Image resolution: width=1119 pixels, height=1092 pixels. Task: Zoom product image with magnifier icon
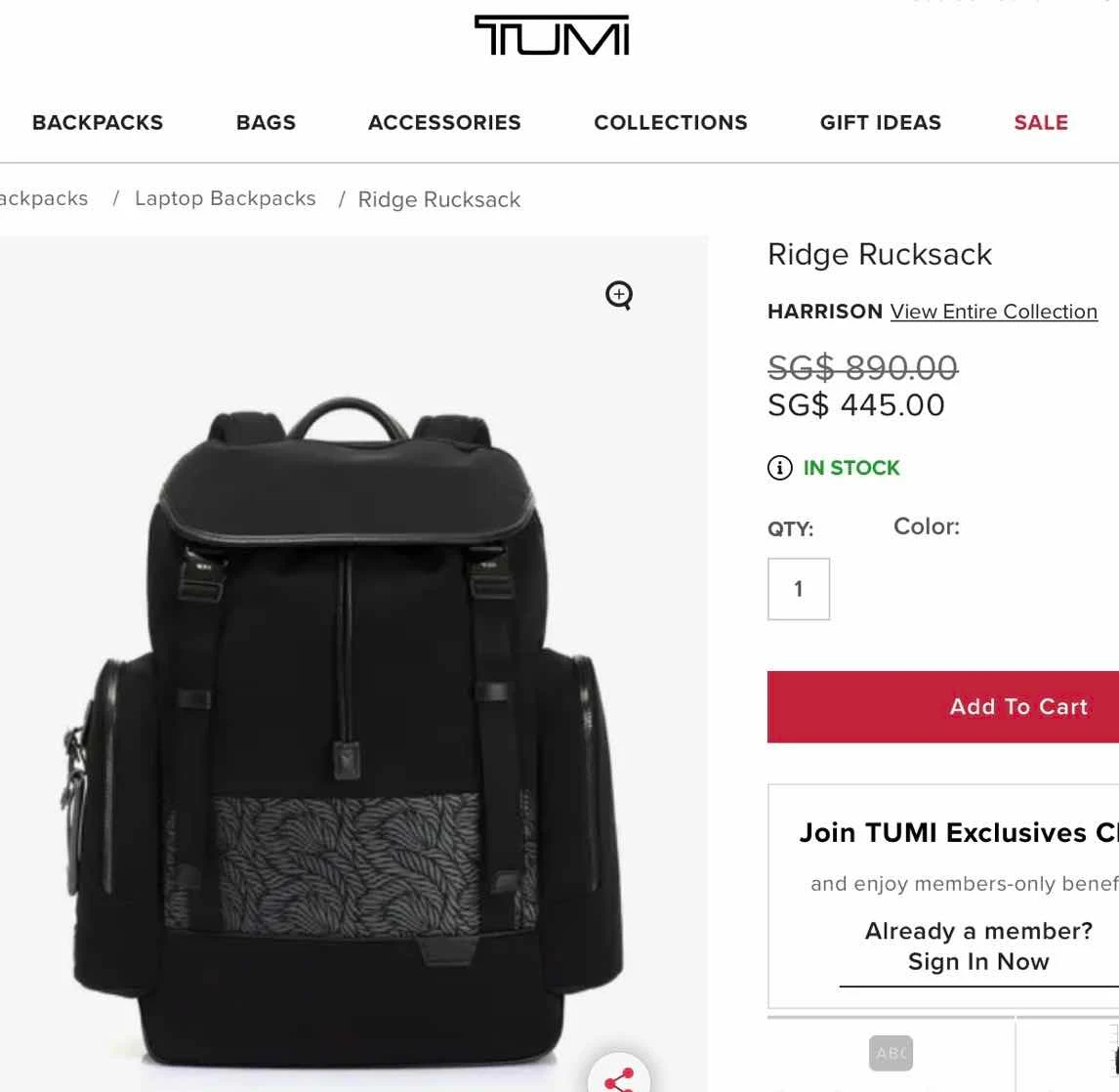tap(619, 295)
